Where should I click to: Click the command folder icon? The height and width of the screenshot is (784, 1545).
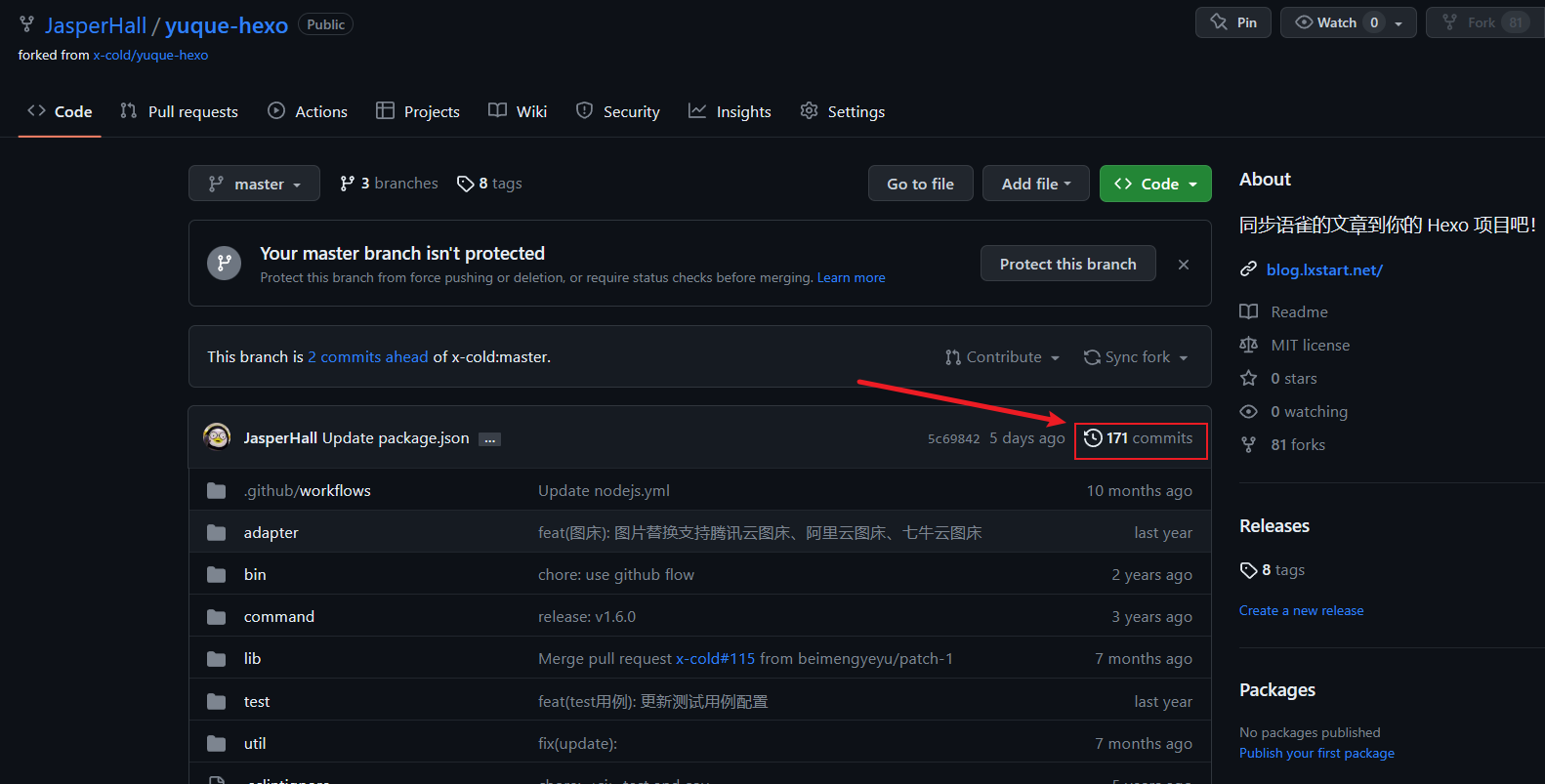click(x=217, y=616)
